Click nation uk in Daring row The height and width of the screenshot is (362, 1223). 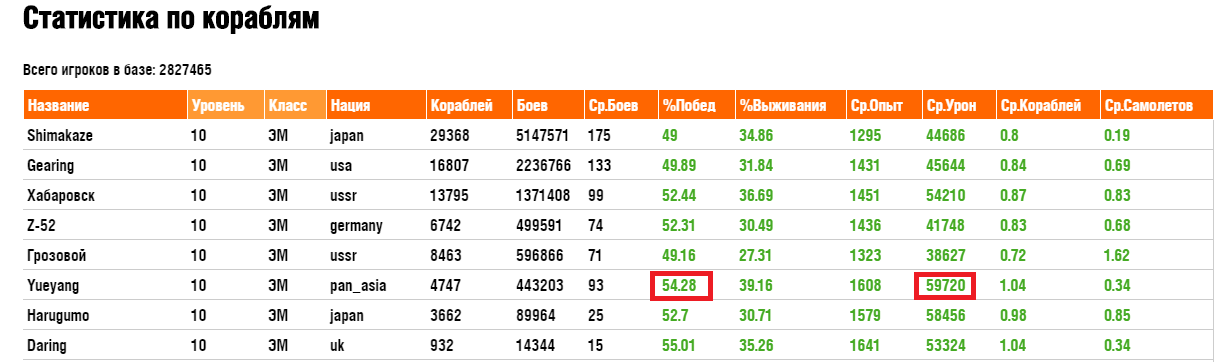tap(338, 346)
